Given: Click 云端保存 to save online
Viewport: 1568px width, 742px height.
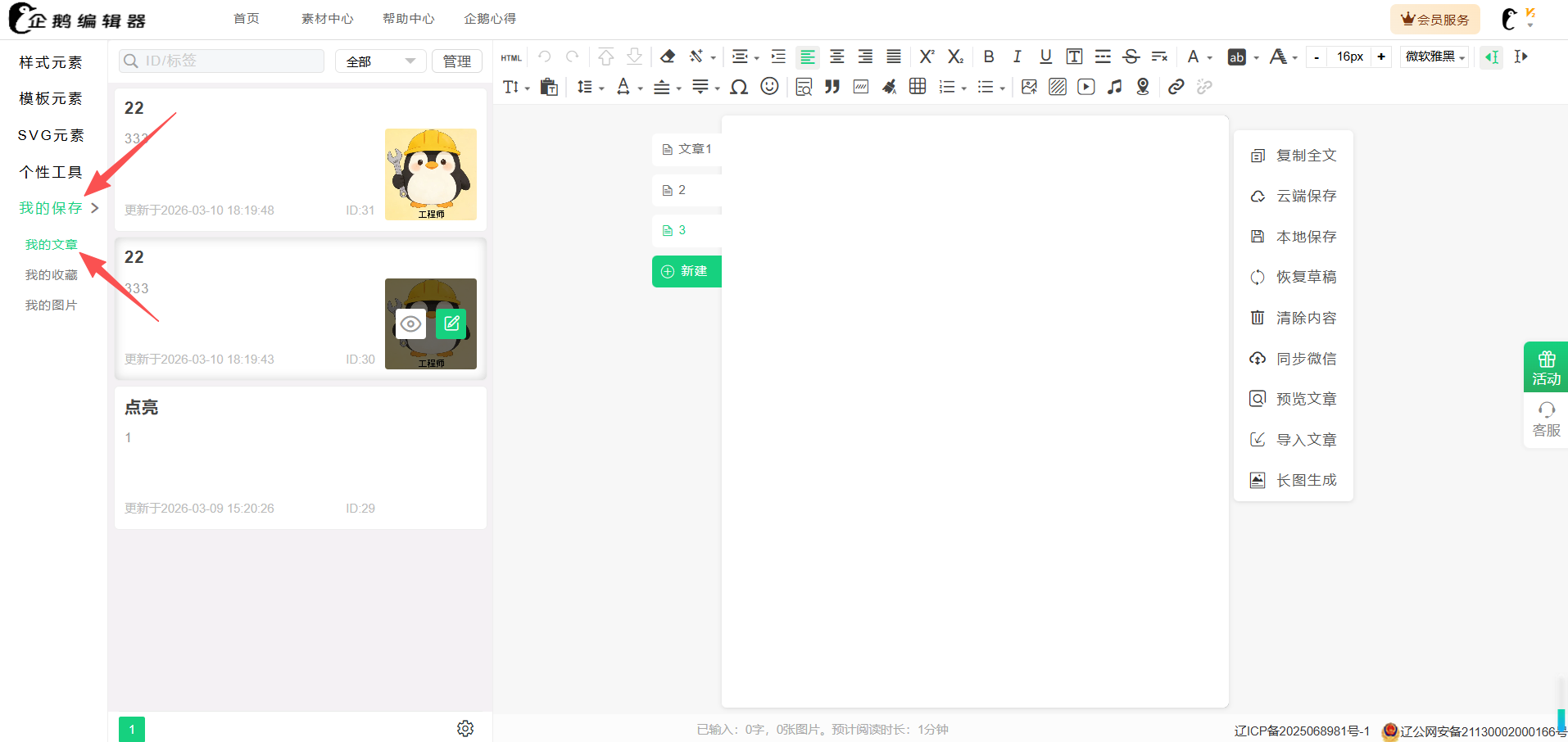Looking at the screenshot, I should [x=1305, y=196].
